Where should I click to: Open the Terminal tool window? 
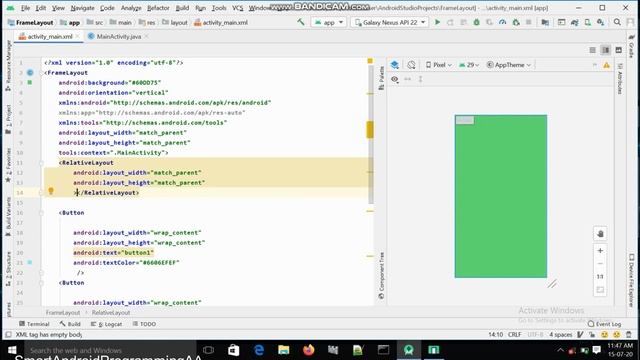click(34, 324)
